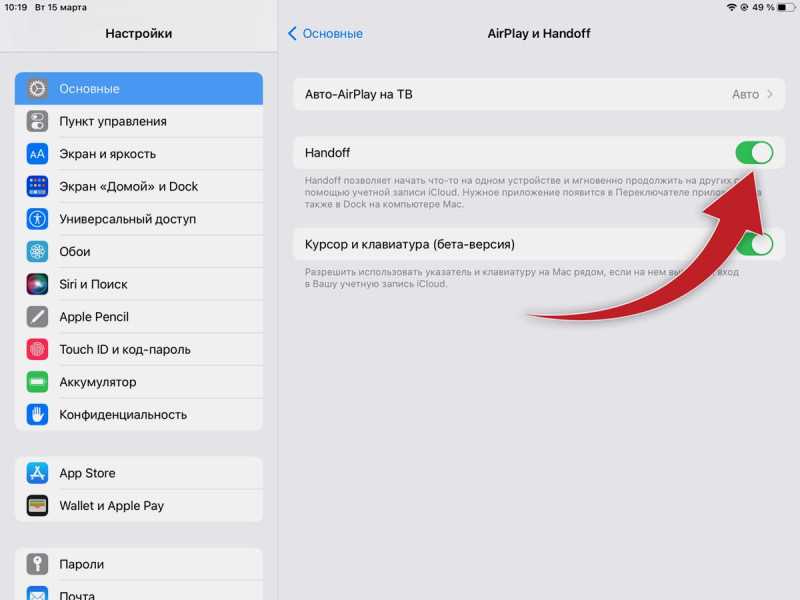
Task: Open the App Store icon
Action: (x=37, y=473)
